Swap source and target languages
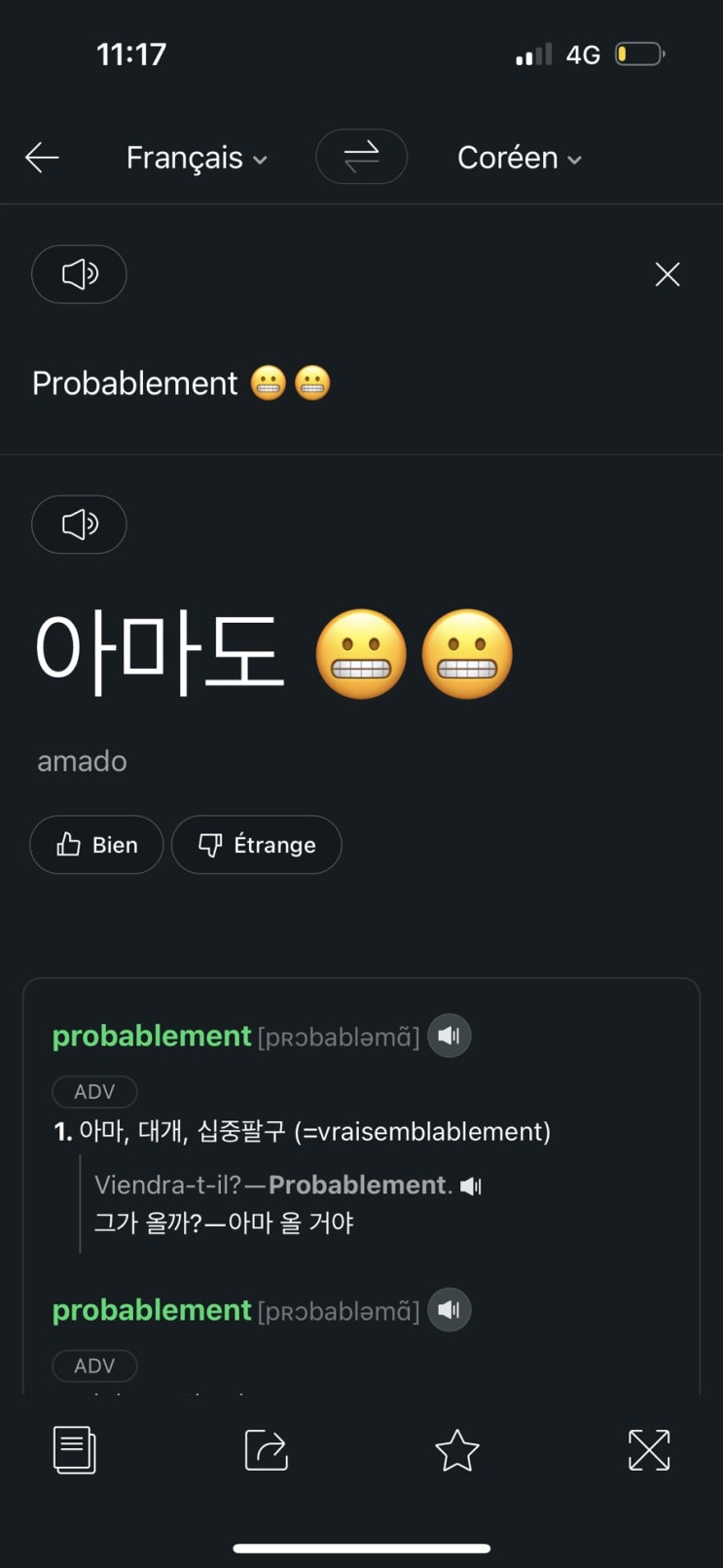This screenshot has width=723, height=1568. [x=361, y=157]
